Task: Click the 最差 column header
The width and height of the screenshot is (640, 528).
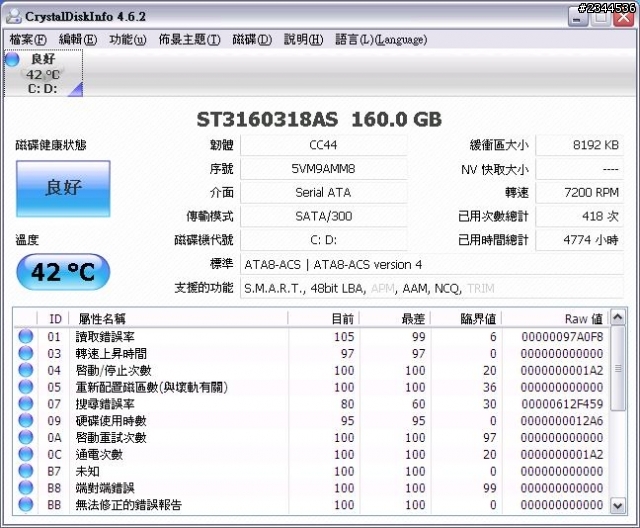Action: (395, 319)
